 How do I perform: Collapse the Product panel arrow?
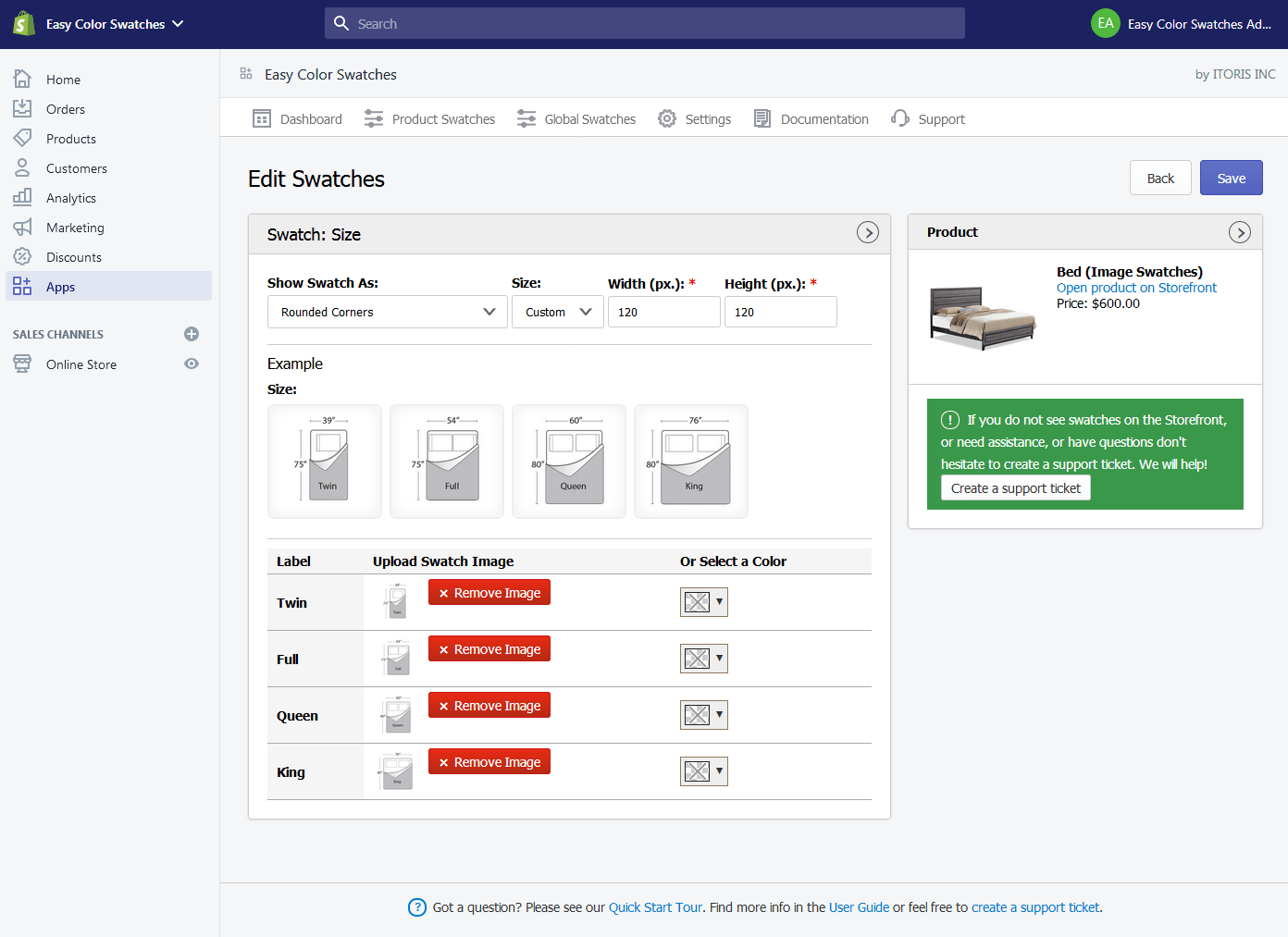(1240, 232)
